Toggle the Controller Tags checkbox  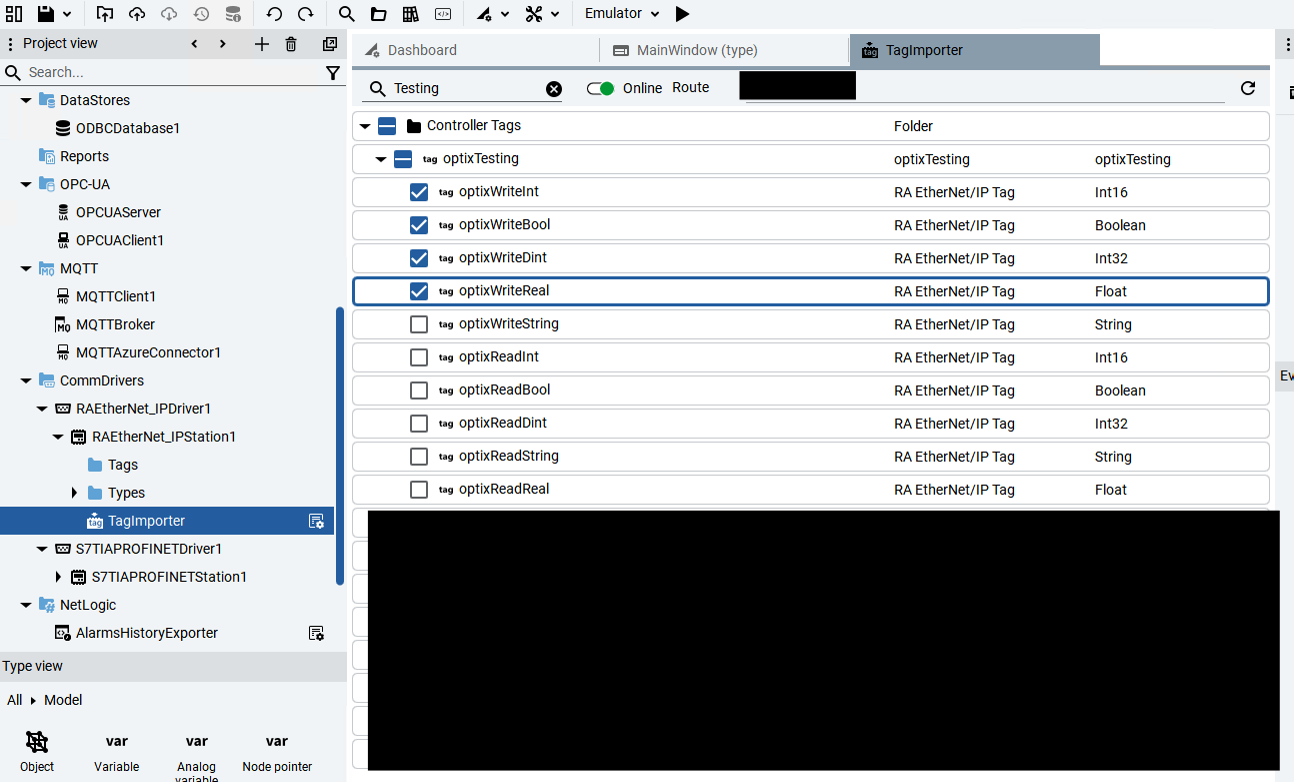tap(387, 126)
